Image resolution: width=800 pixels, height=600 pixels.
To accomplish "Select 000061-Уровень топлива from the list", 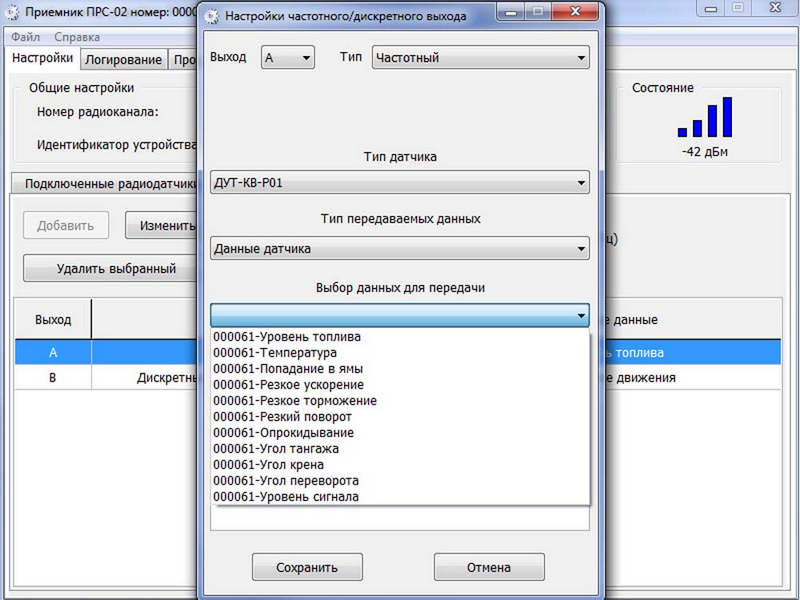I will [400, 337].
